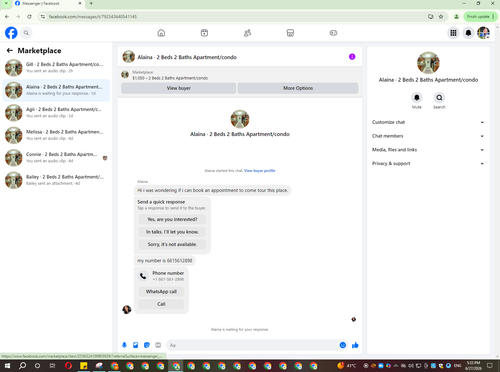This screenshot has width=500, height=372.
Task: Open the Facebook logo home link
Action: (11, 33)
